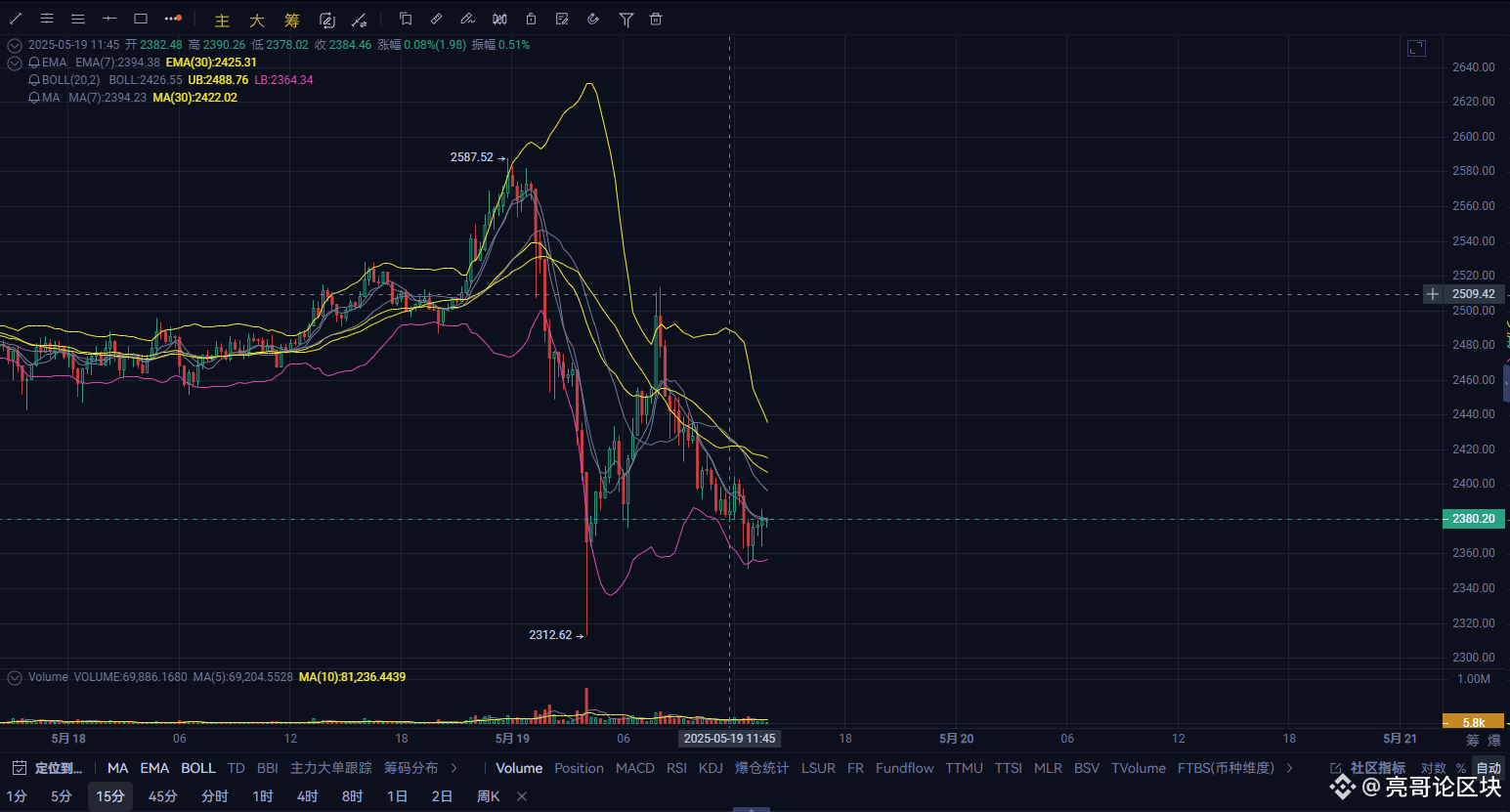1510x812 pixels.
Task: Toggle the magnet snap tool
Action: tap(593, 19)
